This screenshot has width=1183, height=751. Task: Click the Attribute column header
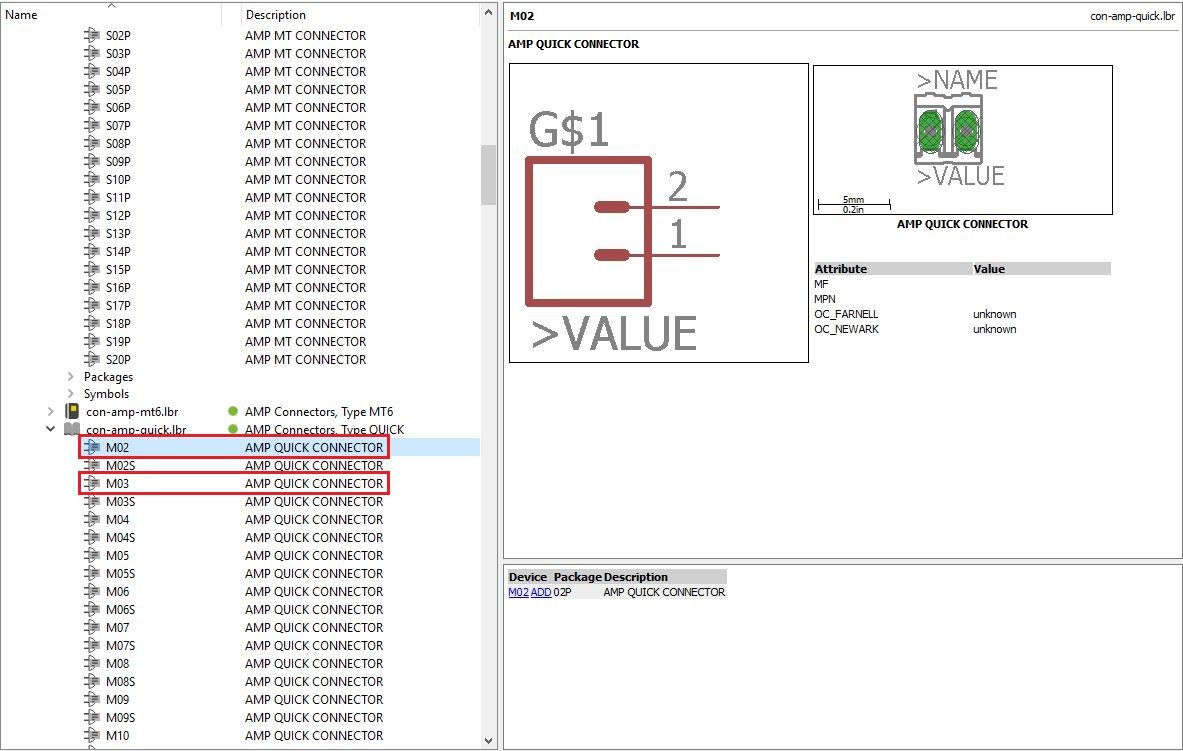pyautogui.click(x=893, y=269)
